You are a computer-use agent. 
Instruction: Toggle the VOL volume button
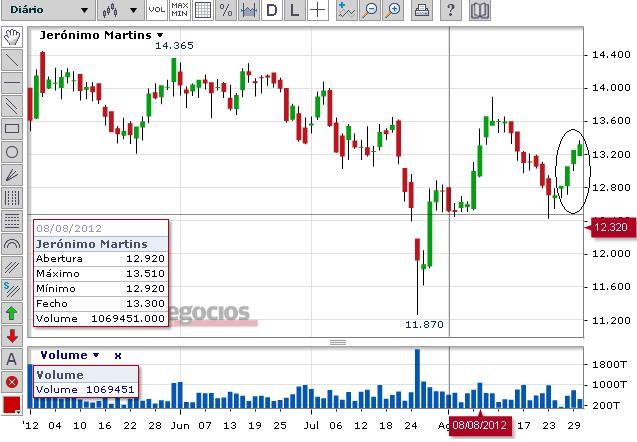156,10
